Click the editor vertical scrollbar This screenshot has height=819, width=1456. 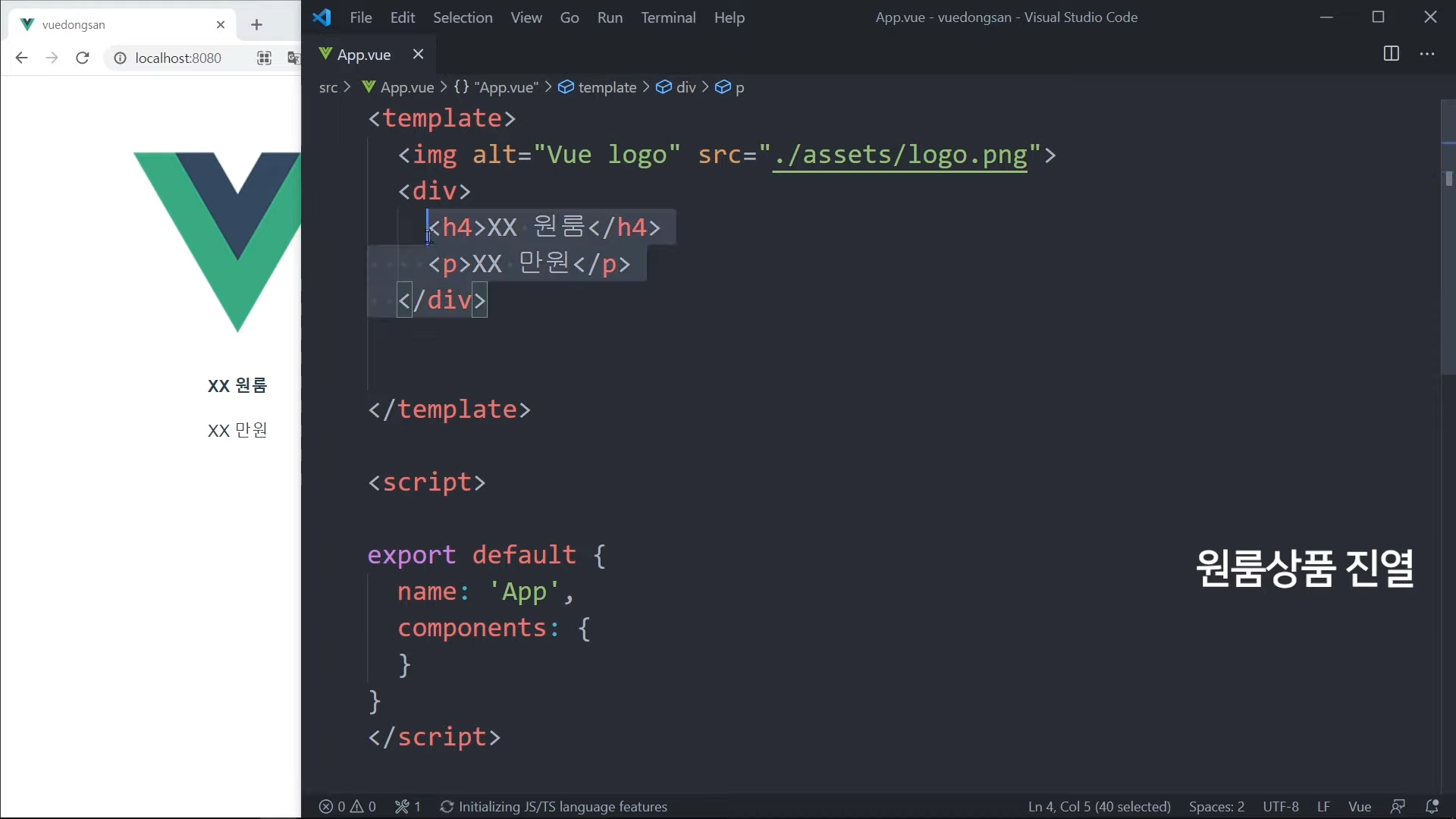(x=1448, y=243)
